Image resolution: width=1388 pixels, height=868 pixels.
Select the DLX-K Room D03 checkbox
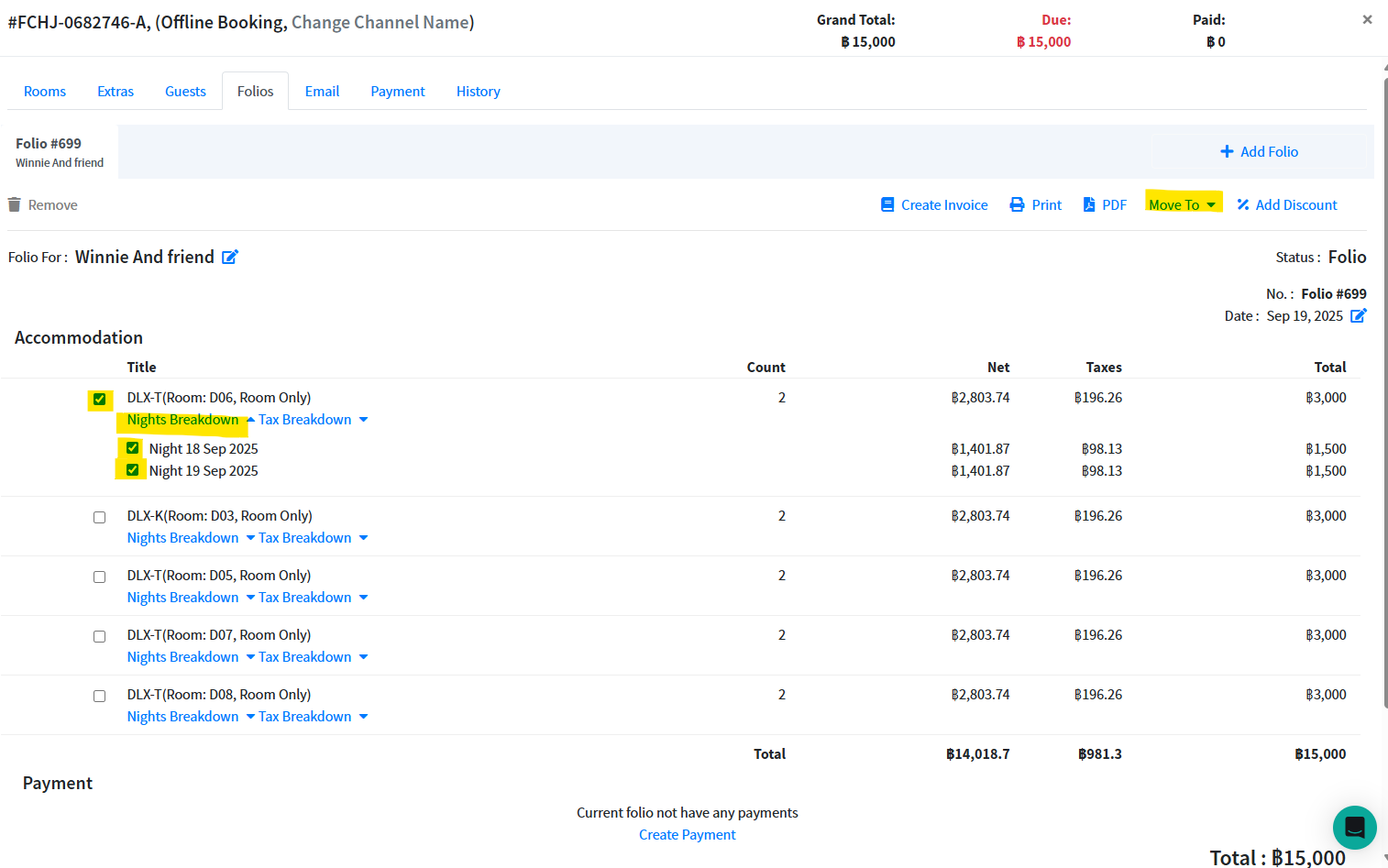(x=99, y=517)
